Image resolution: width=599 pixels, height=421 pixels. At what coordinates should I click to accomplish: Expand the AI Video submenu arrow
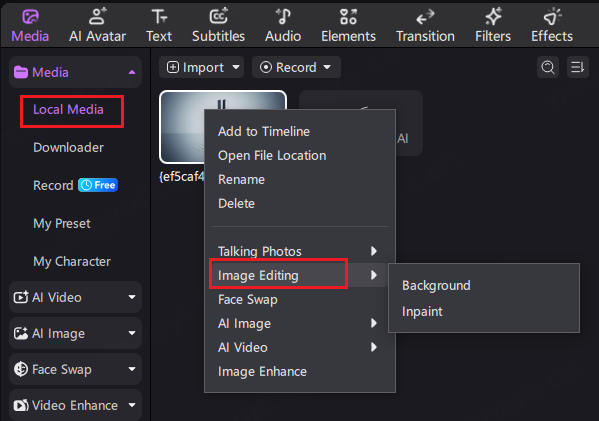tap(374, 347)
